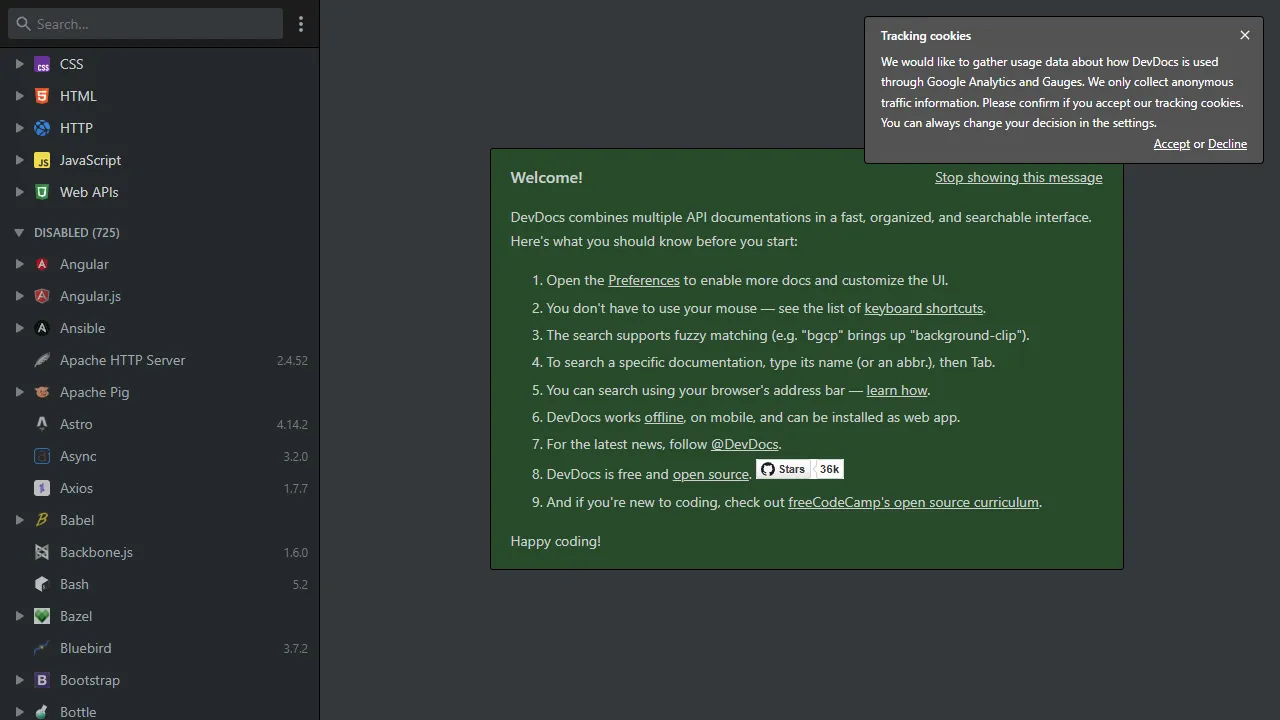Select the Bash docs entry

160,584
